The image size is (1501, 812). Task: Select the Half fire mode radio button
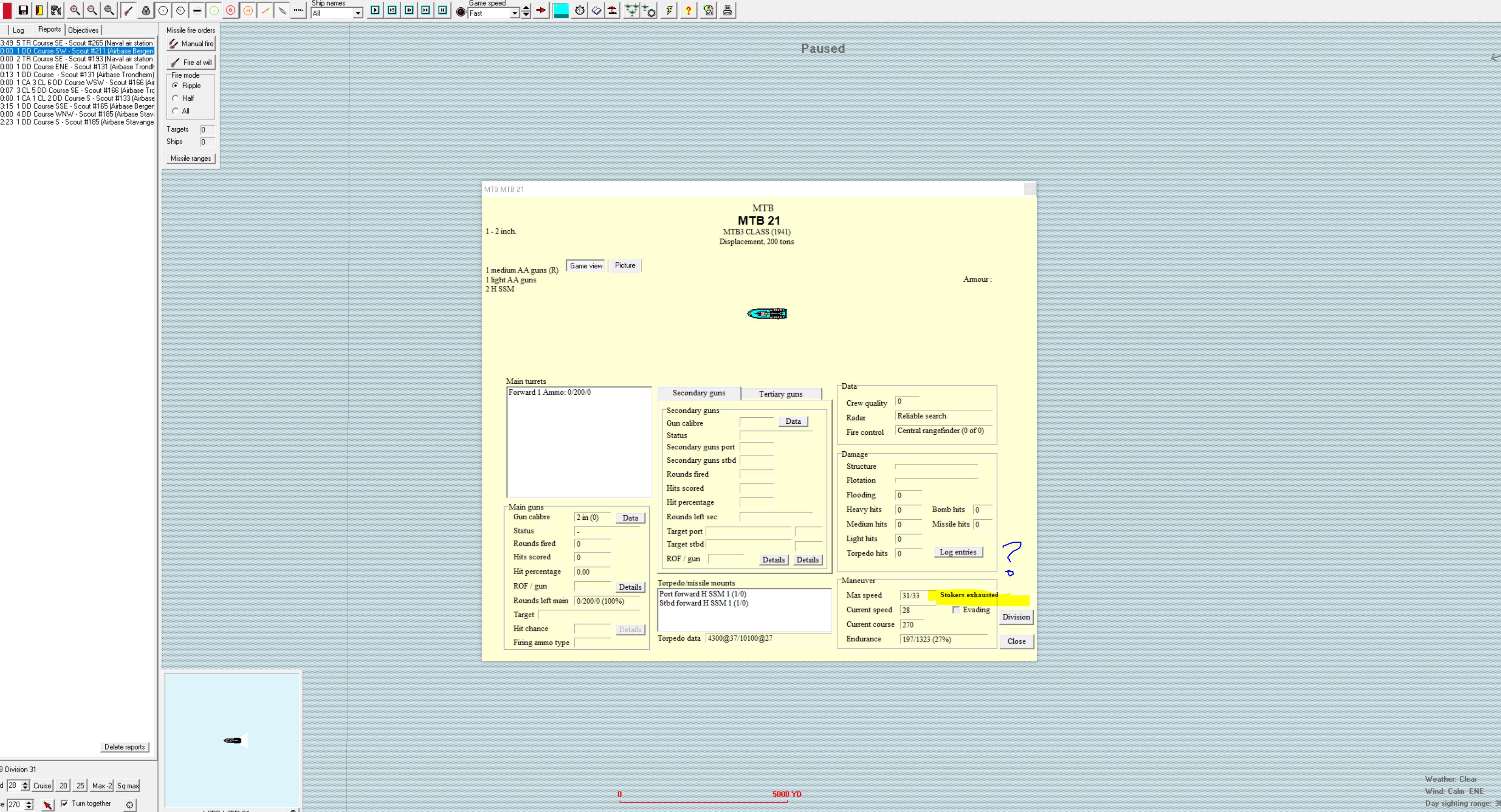[175, 98]
